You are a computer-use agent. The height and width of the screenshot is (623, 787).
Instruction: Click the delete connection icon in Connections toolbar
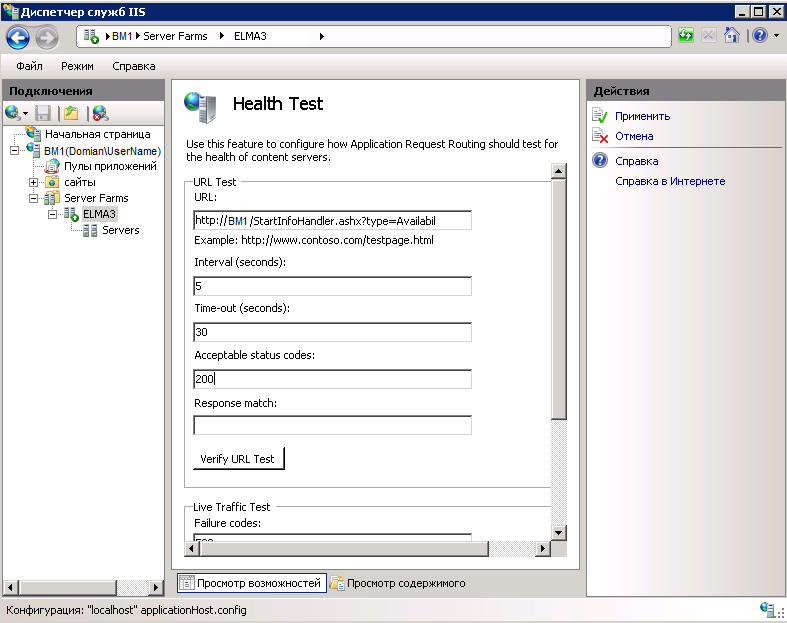point(100,113)
